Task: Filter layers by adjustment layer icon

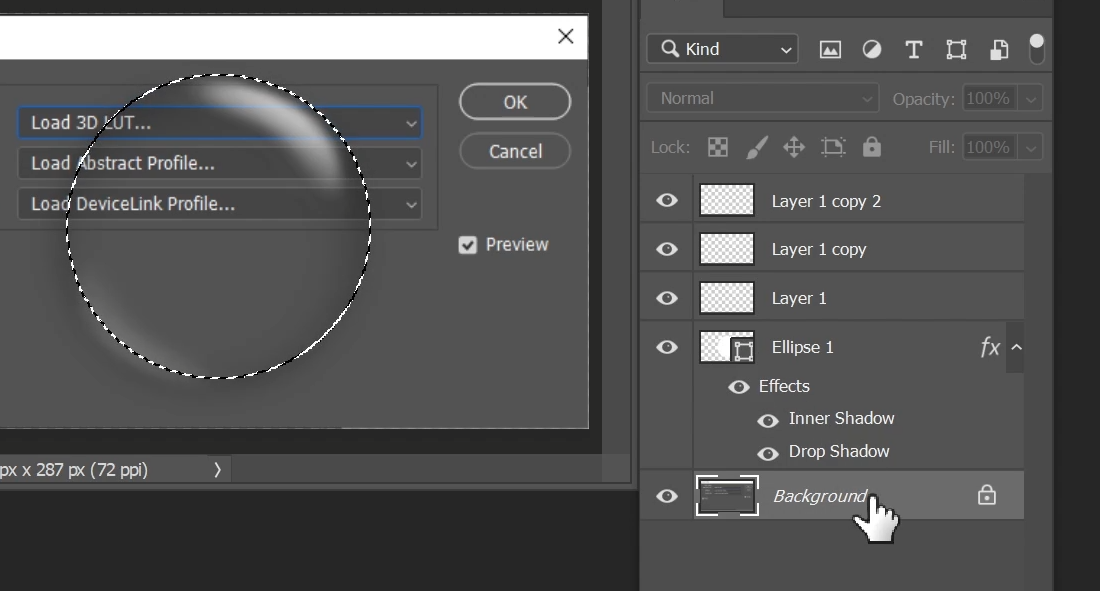Action: click(872, 50)
